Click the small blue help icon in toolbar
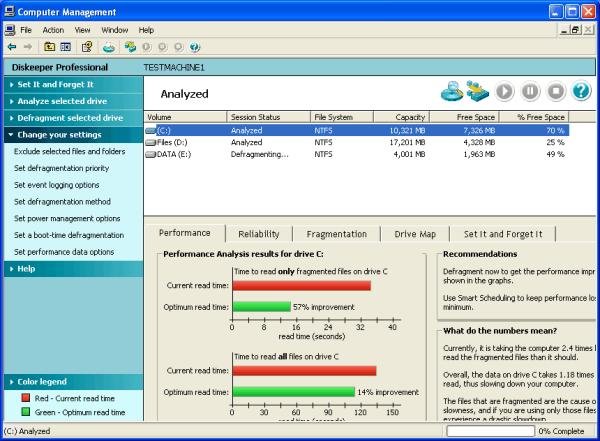 [x=195, y=47]
